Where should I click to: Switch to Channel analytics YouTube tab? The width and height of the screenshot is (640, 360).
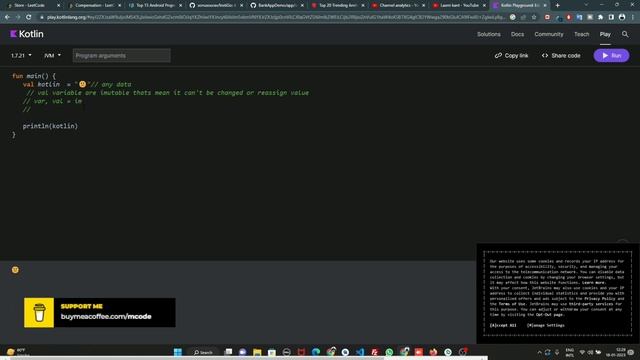399,5
